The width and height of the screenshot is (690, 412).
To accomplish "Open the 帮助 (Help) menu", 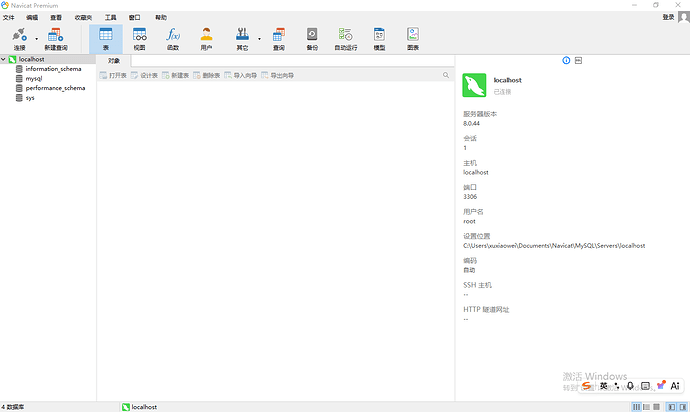I will [161, 17].
